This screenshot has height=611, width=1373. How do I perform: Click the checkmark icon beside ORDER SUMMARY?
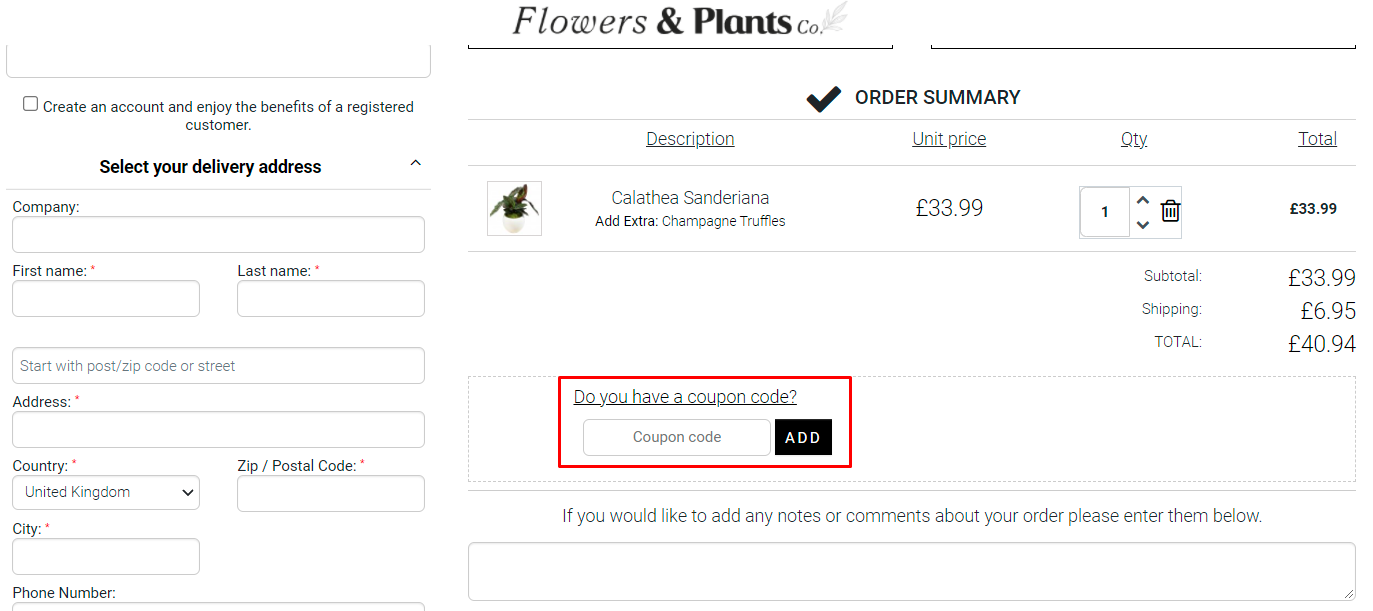[822, 97]
